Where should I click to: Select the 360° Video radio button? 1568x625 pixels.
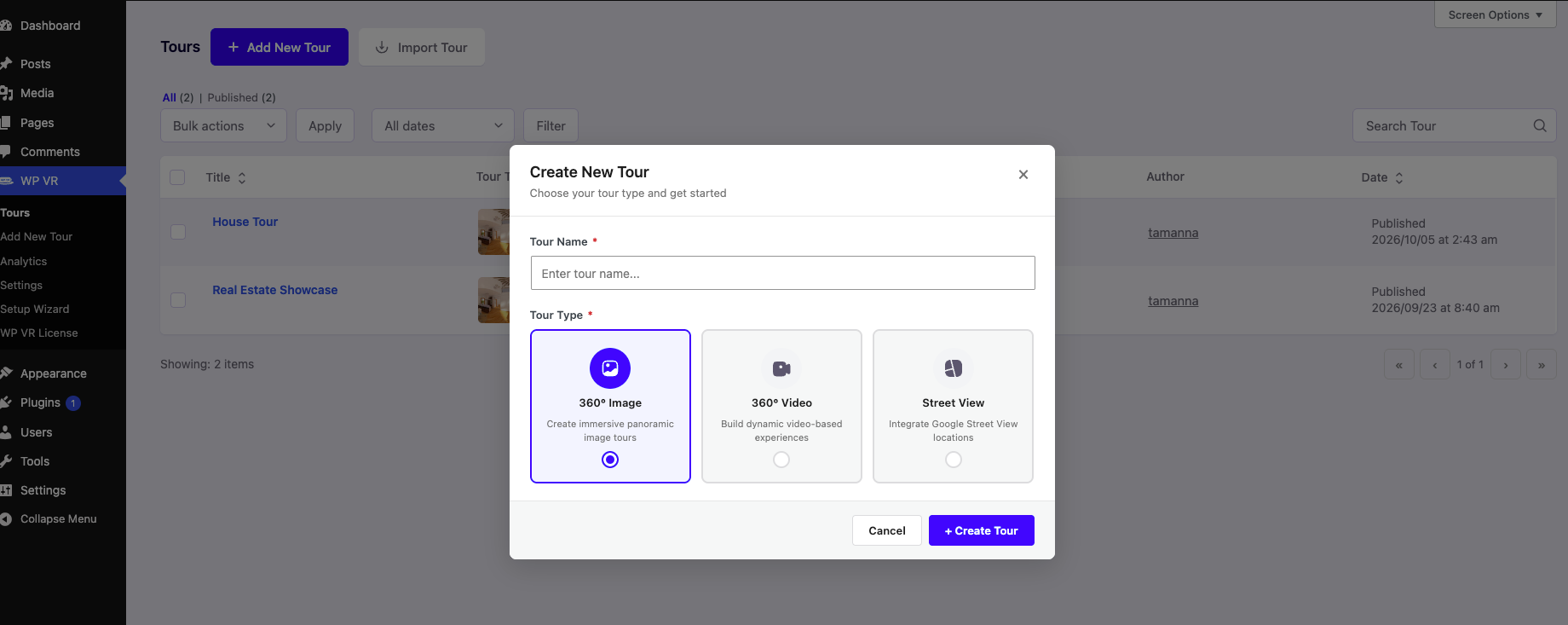pyautogui.click(x=781, y=460)
